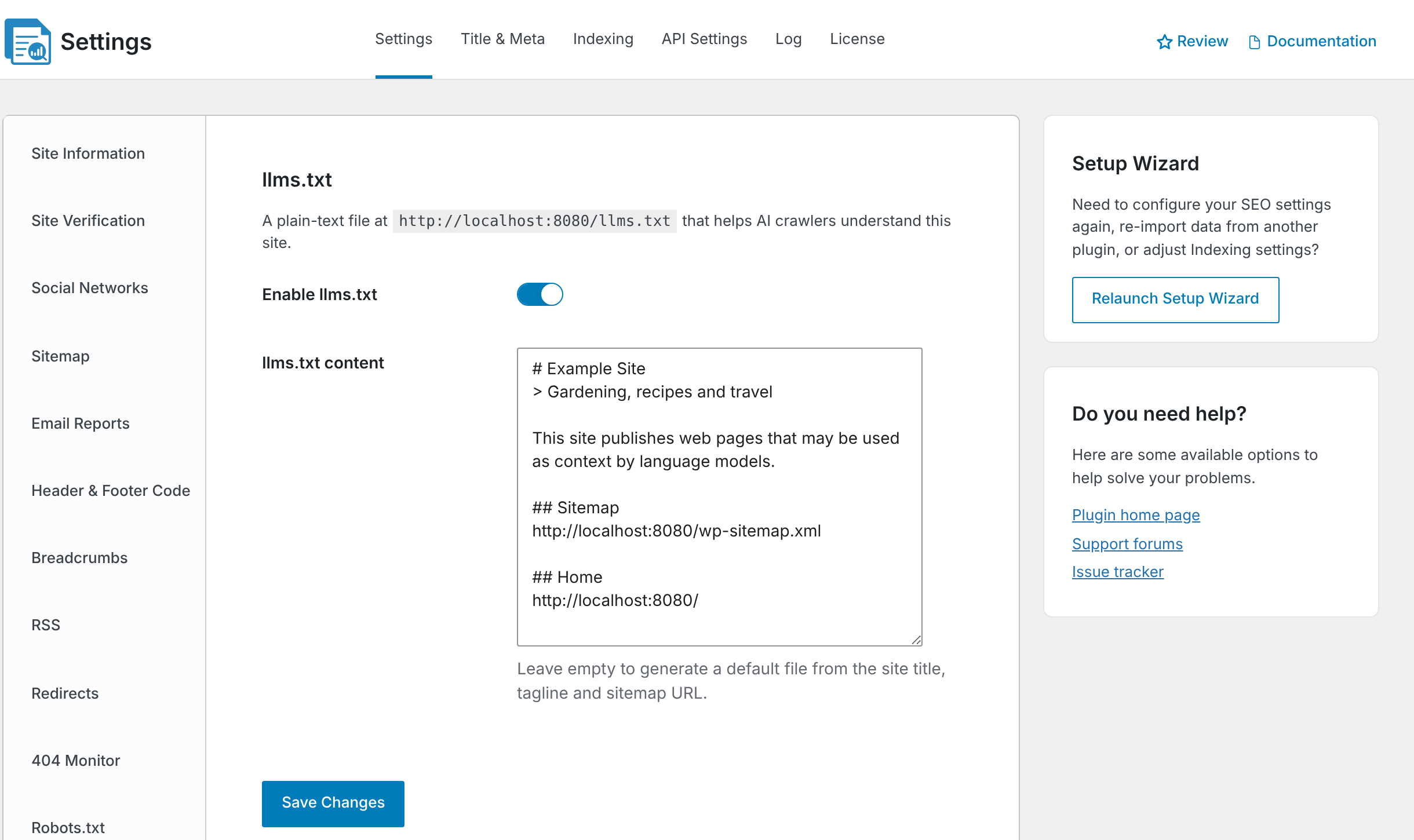
Task: Click the Setup Wizard heading
Action: [x=1135, y=163]
